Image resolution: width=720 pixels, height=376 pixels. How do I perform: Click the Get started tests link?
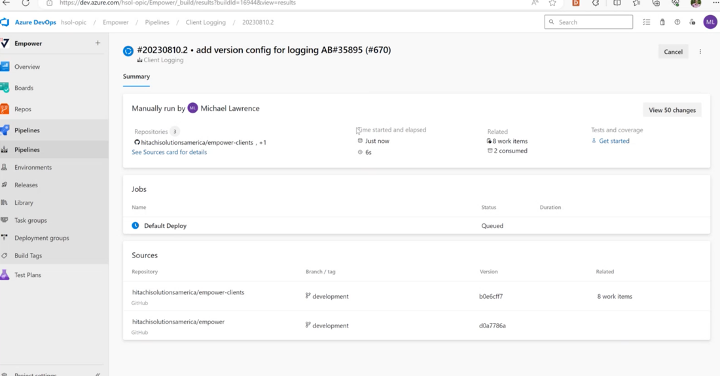(614, 141)
